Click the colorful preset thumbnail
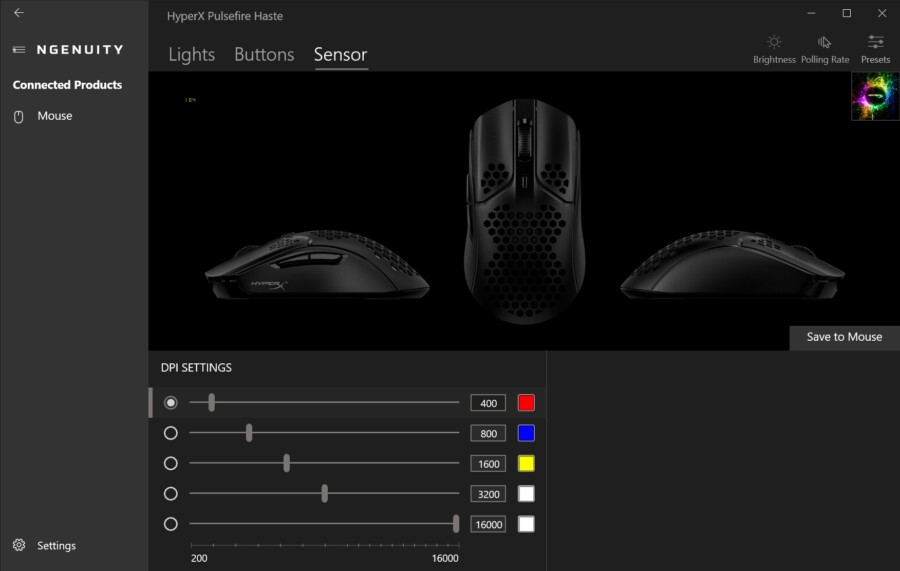The height and width of the screenshot is (571, 900). click(875, 96)
